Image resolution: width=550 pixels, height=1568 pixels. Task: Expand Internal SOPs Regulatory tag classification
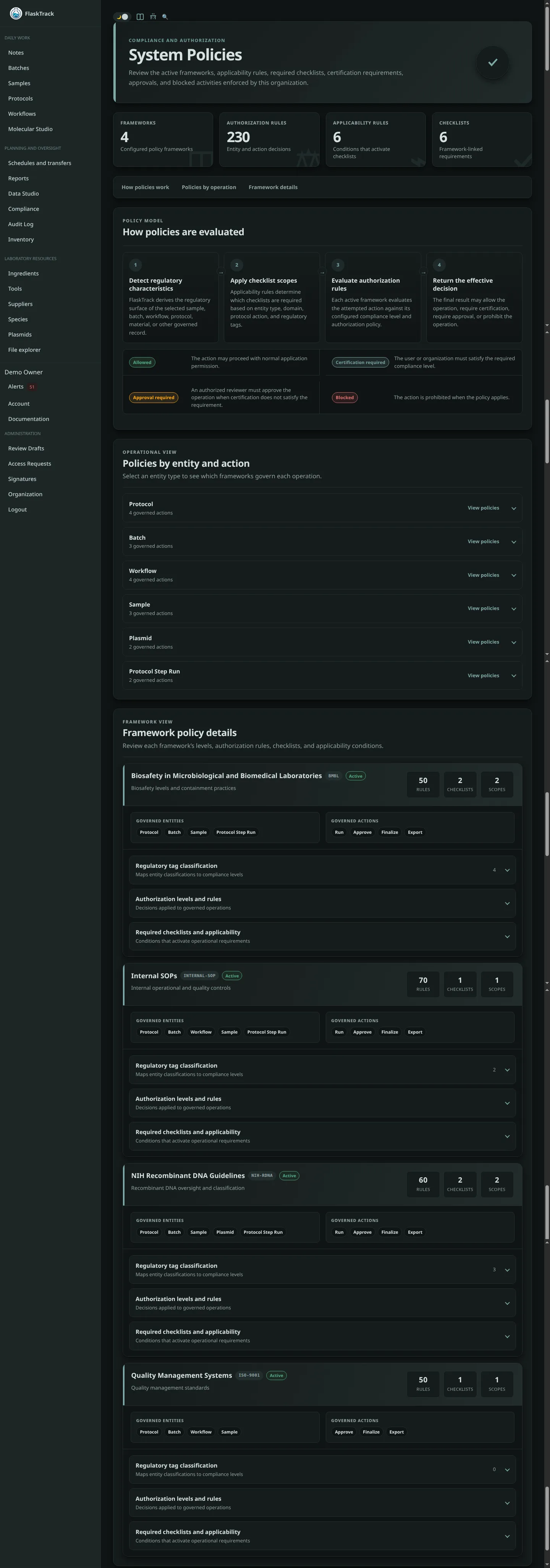322,1070
